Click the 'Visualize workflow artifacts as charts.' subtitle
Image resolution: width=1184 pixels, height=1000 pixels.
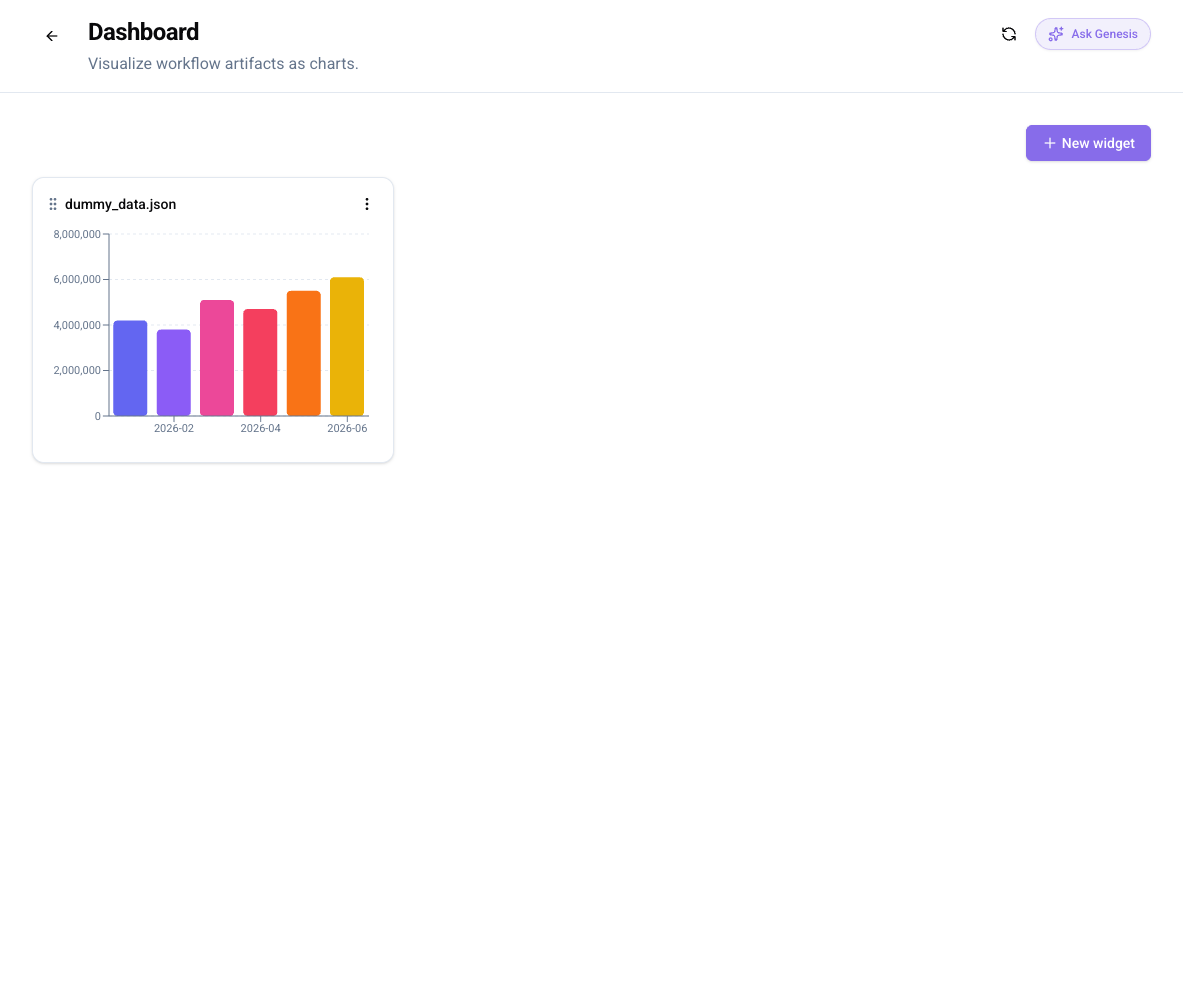[223, 63]
